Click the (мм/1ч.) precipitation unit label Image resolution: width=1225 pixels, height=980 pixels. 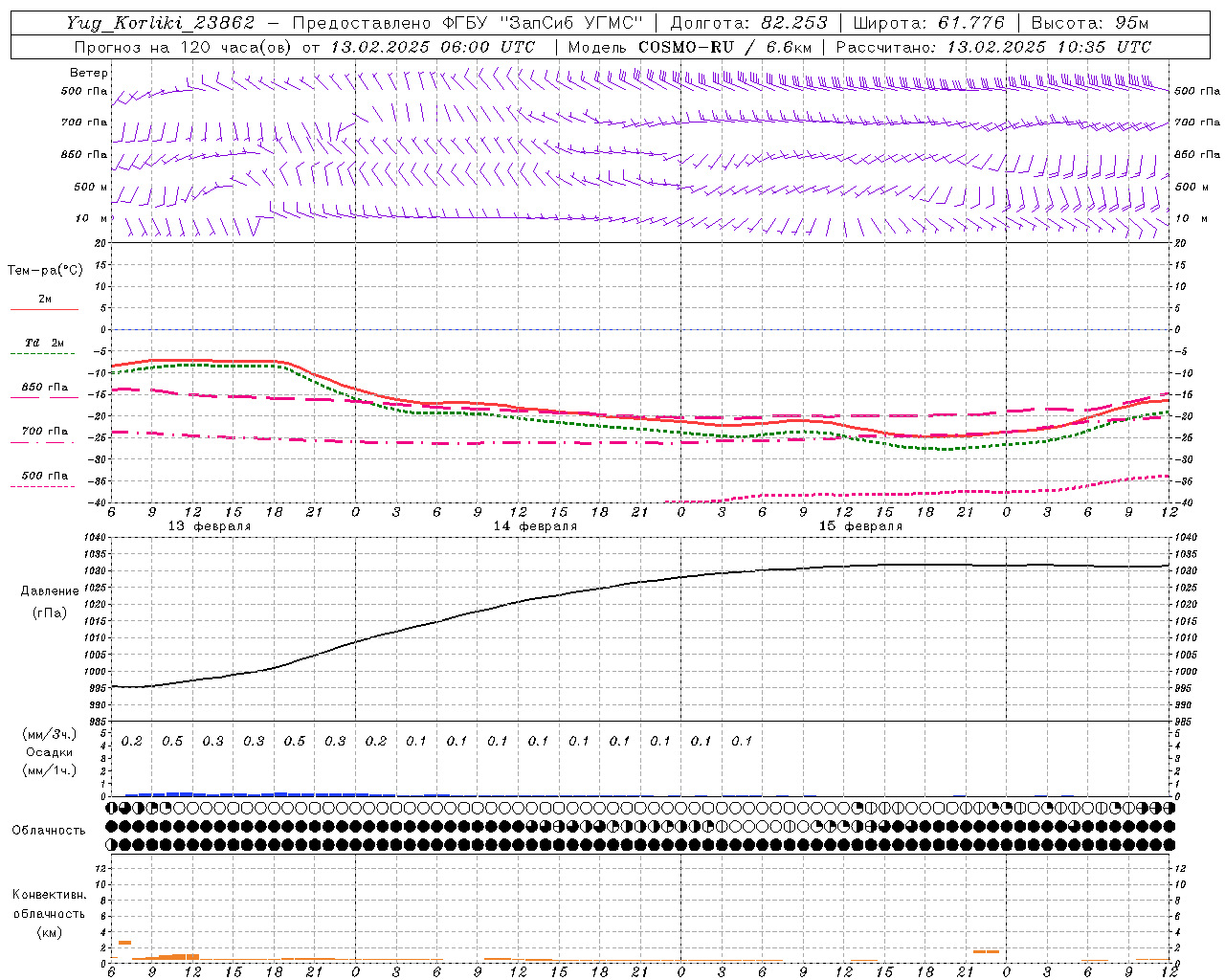pyautogui.click(x=49, y=770)
